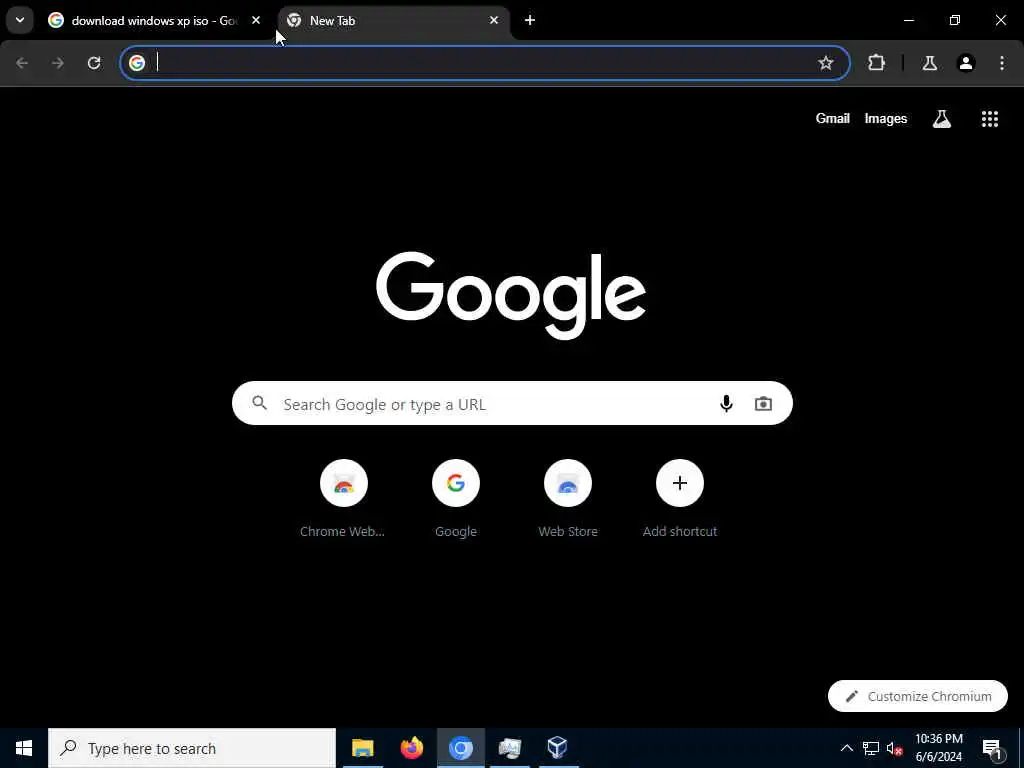Open the tab search dropdown arrow
The width and height of the screenshot is (1024, 768).
pos(20,20)
